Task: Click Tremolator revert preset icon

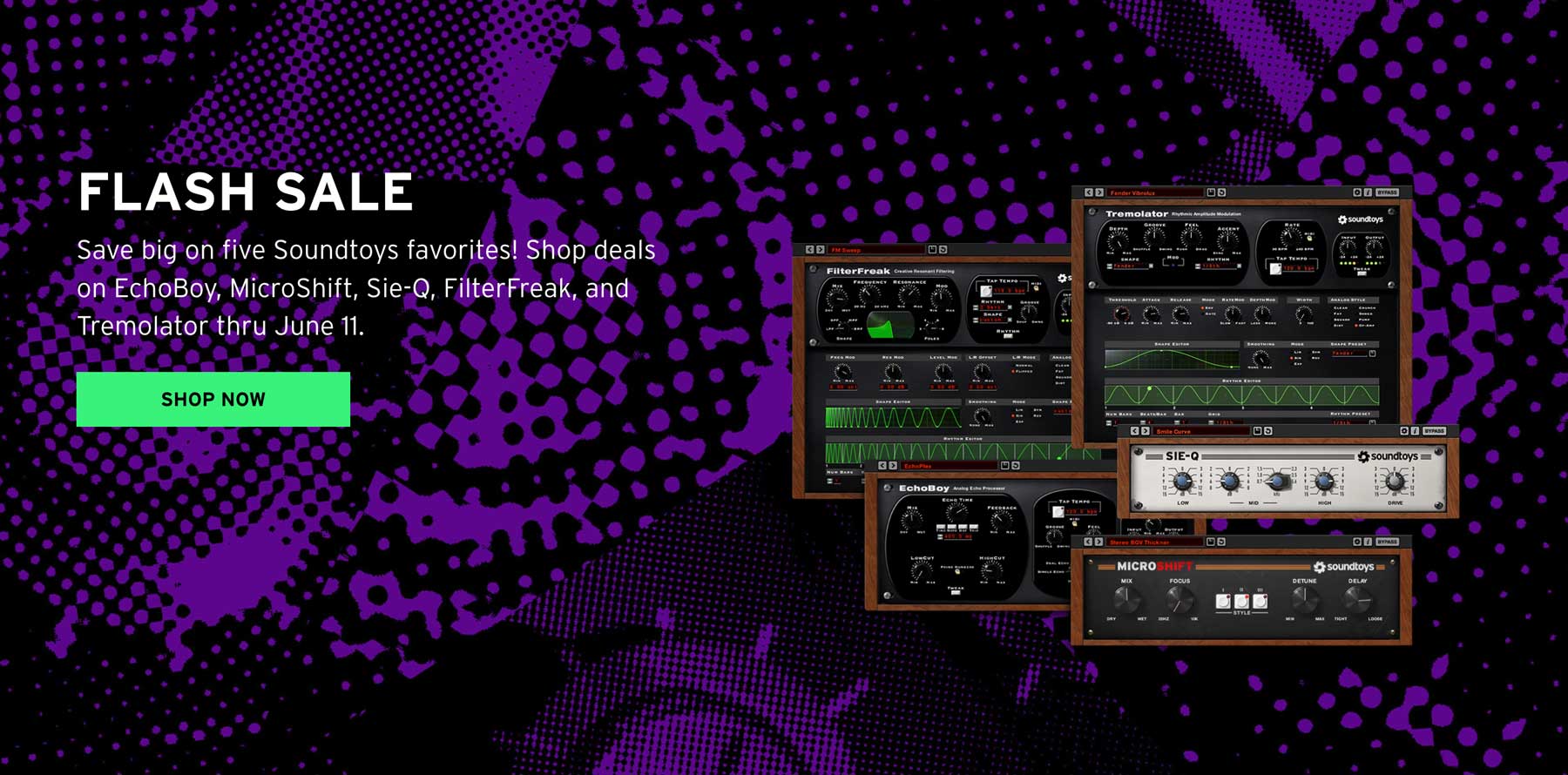Action: click(1221, 192)
